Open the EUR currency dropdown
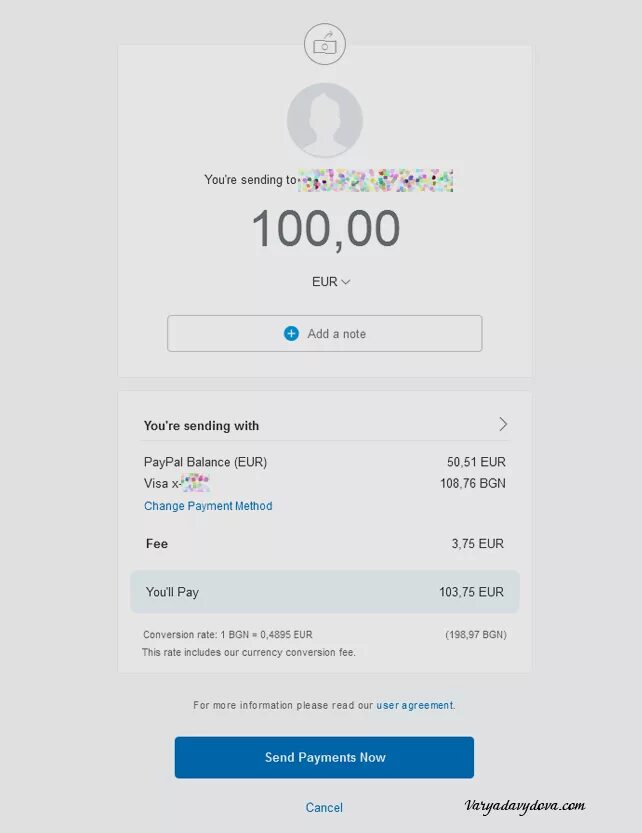This screenshot has width=642, height=833. [331, 282]
